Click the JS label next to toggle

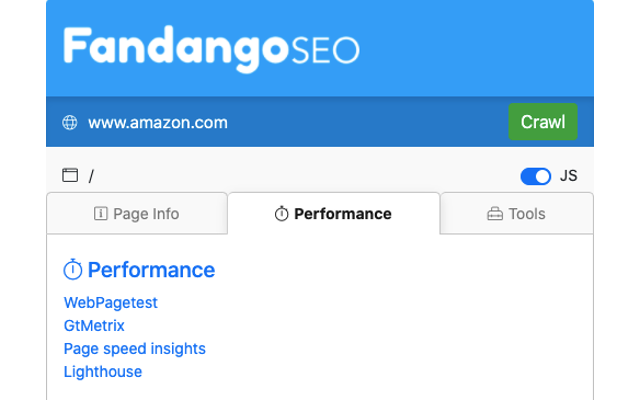569,176
